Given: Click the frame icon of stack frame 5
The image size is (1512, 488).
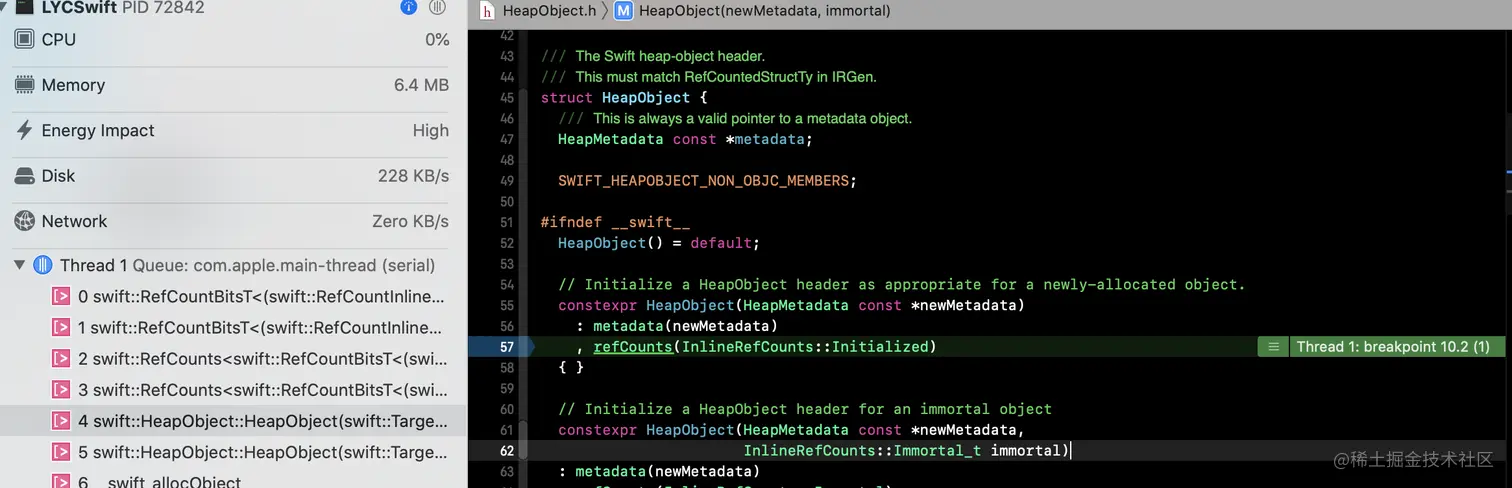Looking at the screenshot, I should [x=61, y=452].
